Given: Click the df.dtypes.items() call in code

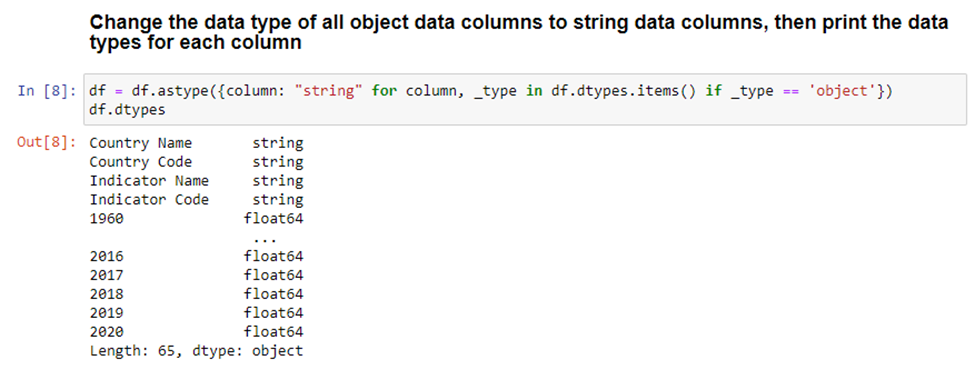Looking at the screenshot, I should [x=624, y=91].
